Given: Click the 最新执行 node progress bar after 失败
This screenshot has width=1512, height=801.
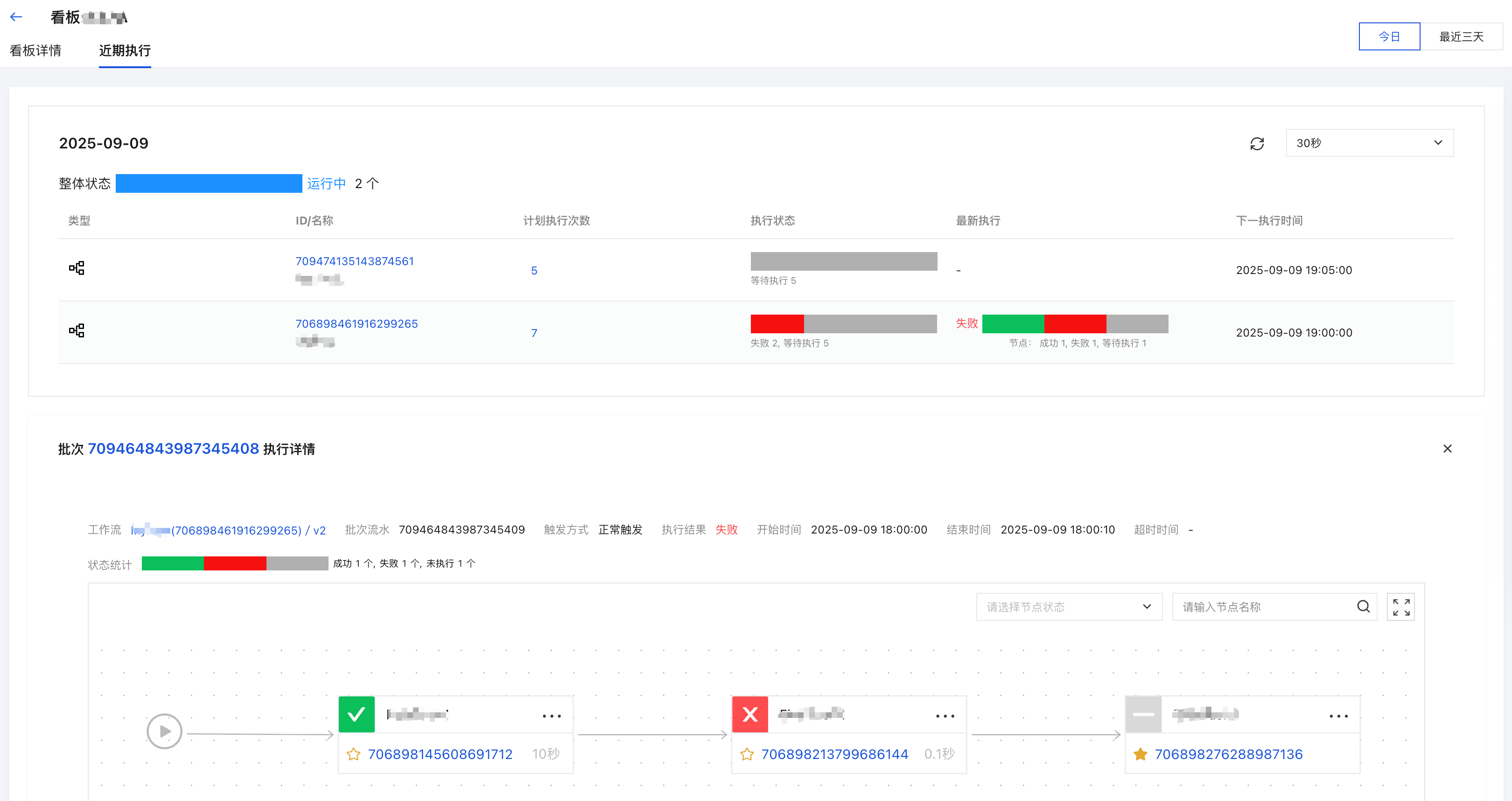Looking at the screenshot, I should (x=1075, y=323).
